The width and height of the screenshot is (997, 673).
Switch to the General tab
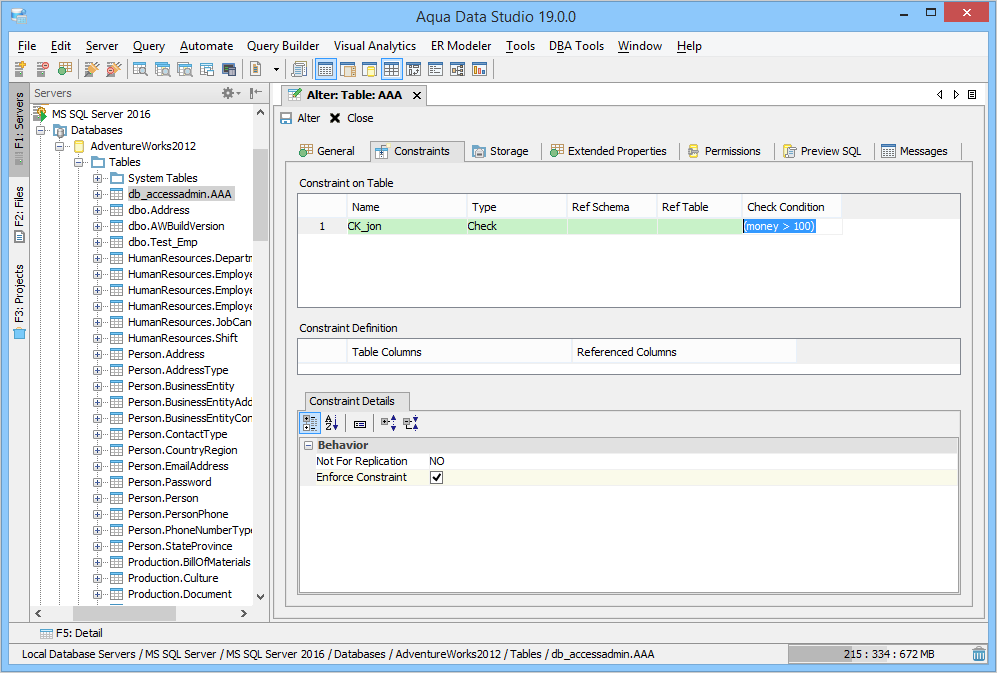click(327, 151)
